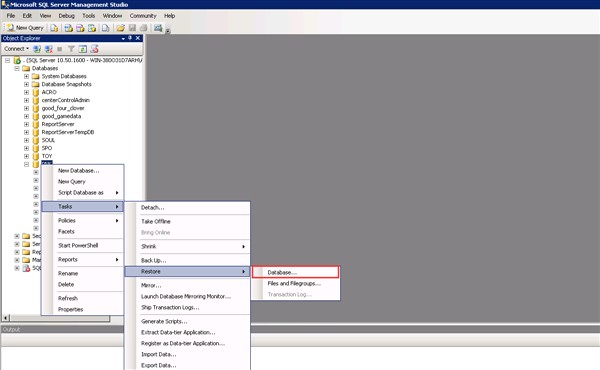Screen dimensions: 600x370
Task: Expand the System Databases folder
Action: 26,77
